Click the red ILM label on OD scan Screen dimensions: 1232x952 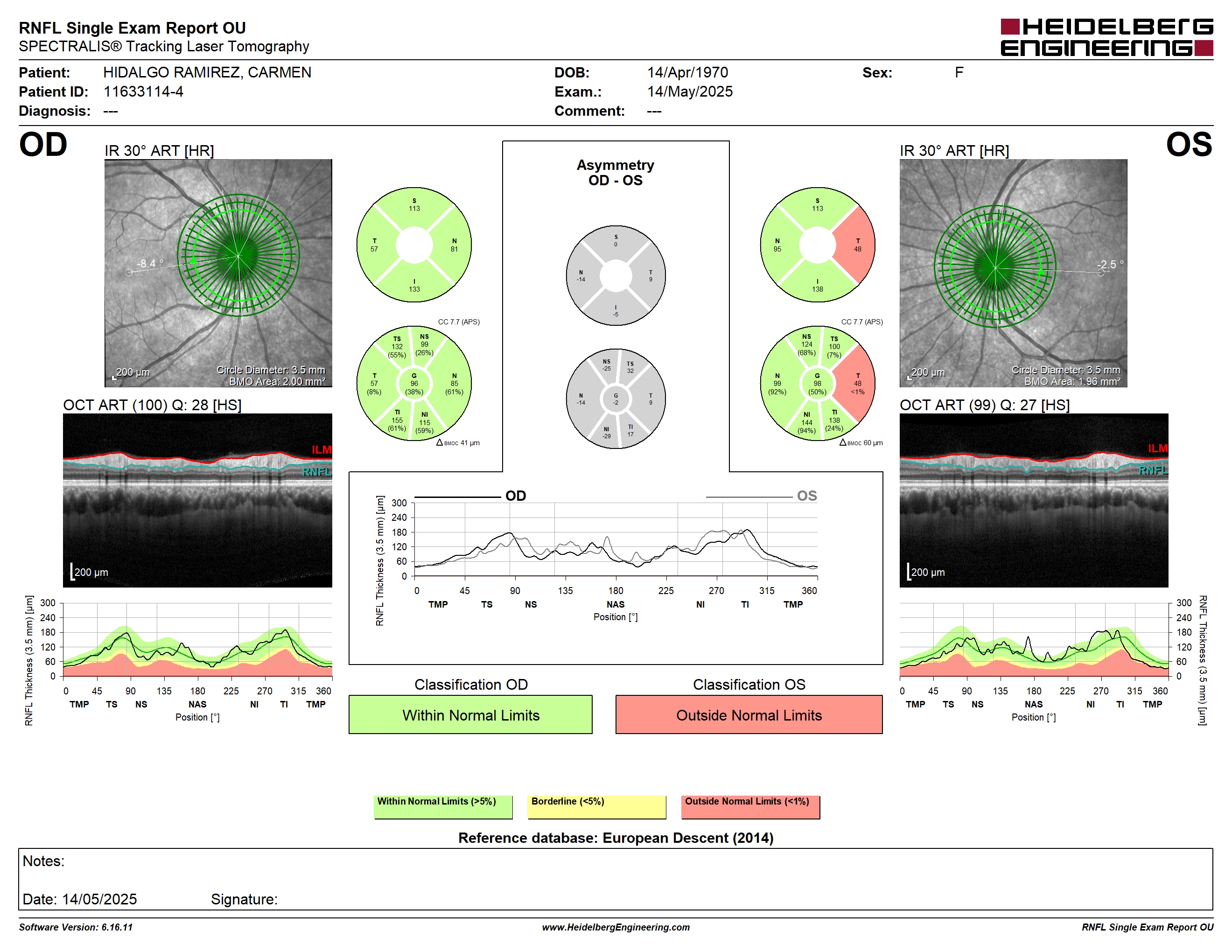click(322, 449)
